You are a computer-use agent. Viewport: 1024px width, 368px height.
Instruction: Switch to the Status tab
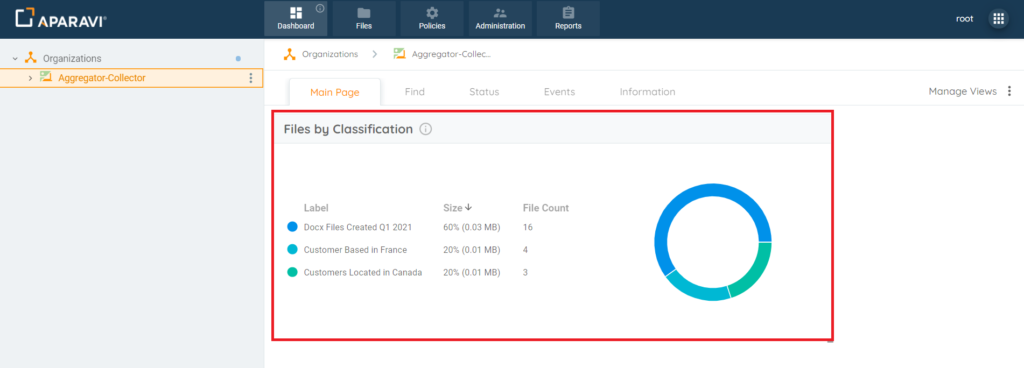(x=484, y=92)
